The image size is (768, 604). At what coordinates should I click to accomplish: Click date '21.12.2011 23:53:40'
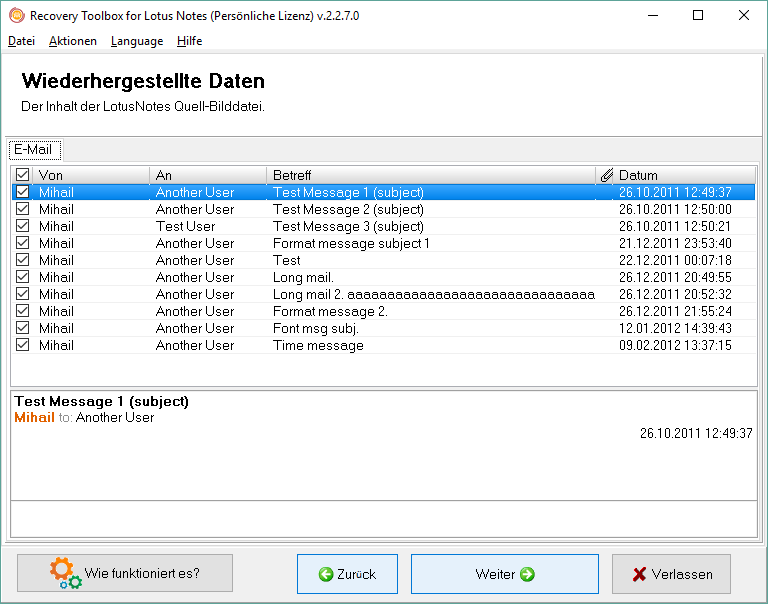pos(675,243)
